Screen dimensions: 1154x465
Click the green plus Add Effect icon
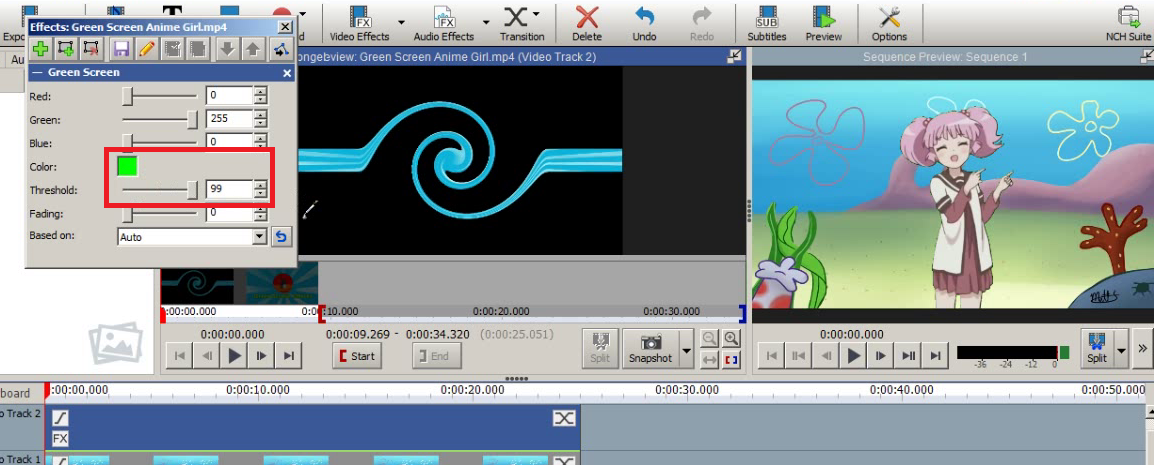[x=40, y=49]
